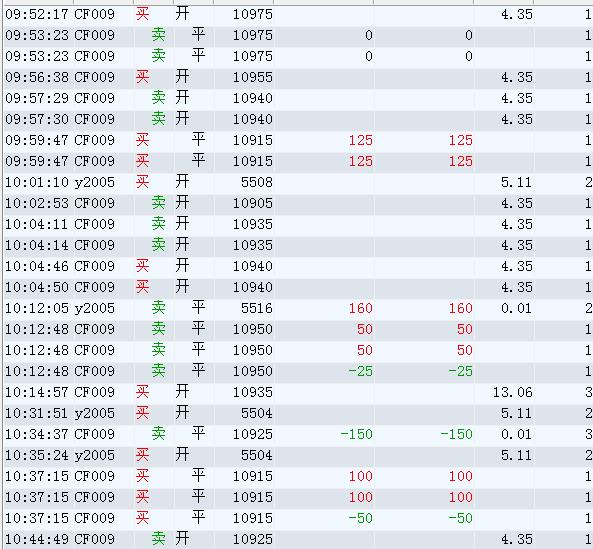Select the 10:44:49 CF009 sell open row
The height and width of the screenshot is (549, 593).
[298, 539]
